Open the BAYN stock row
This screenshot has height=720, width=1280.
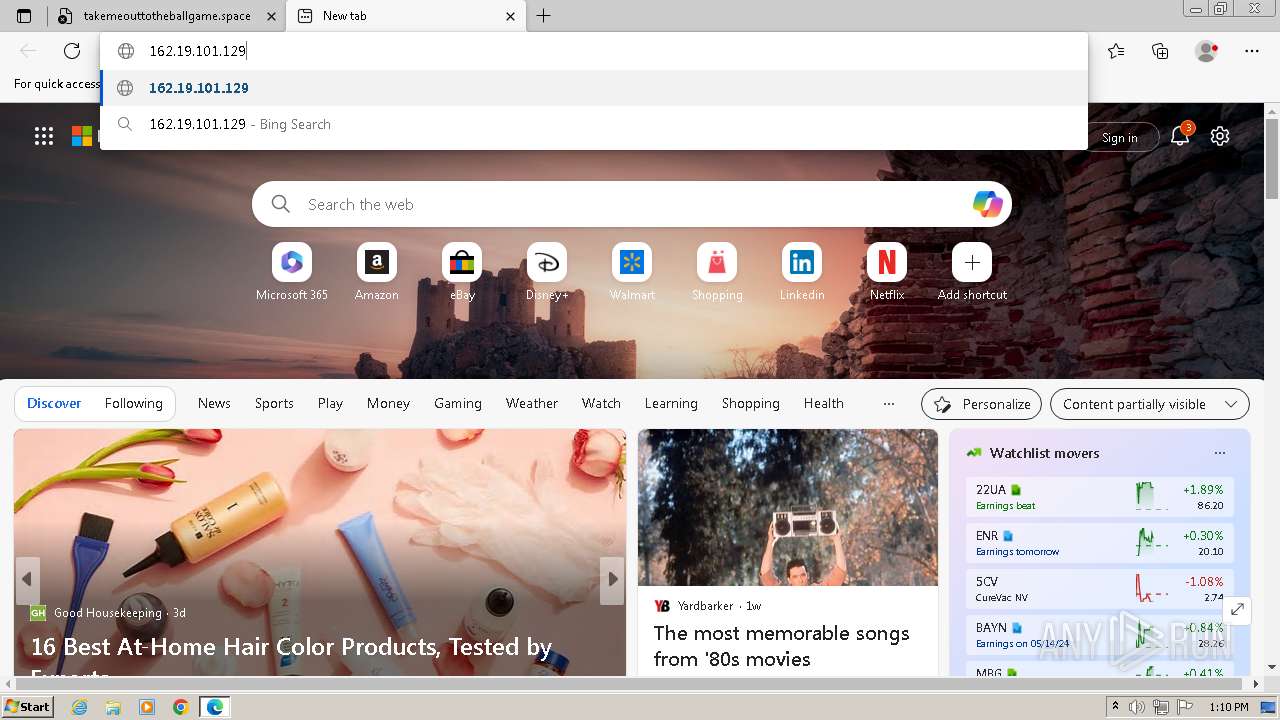1100,635
